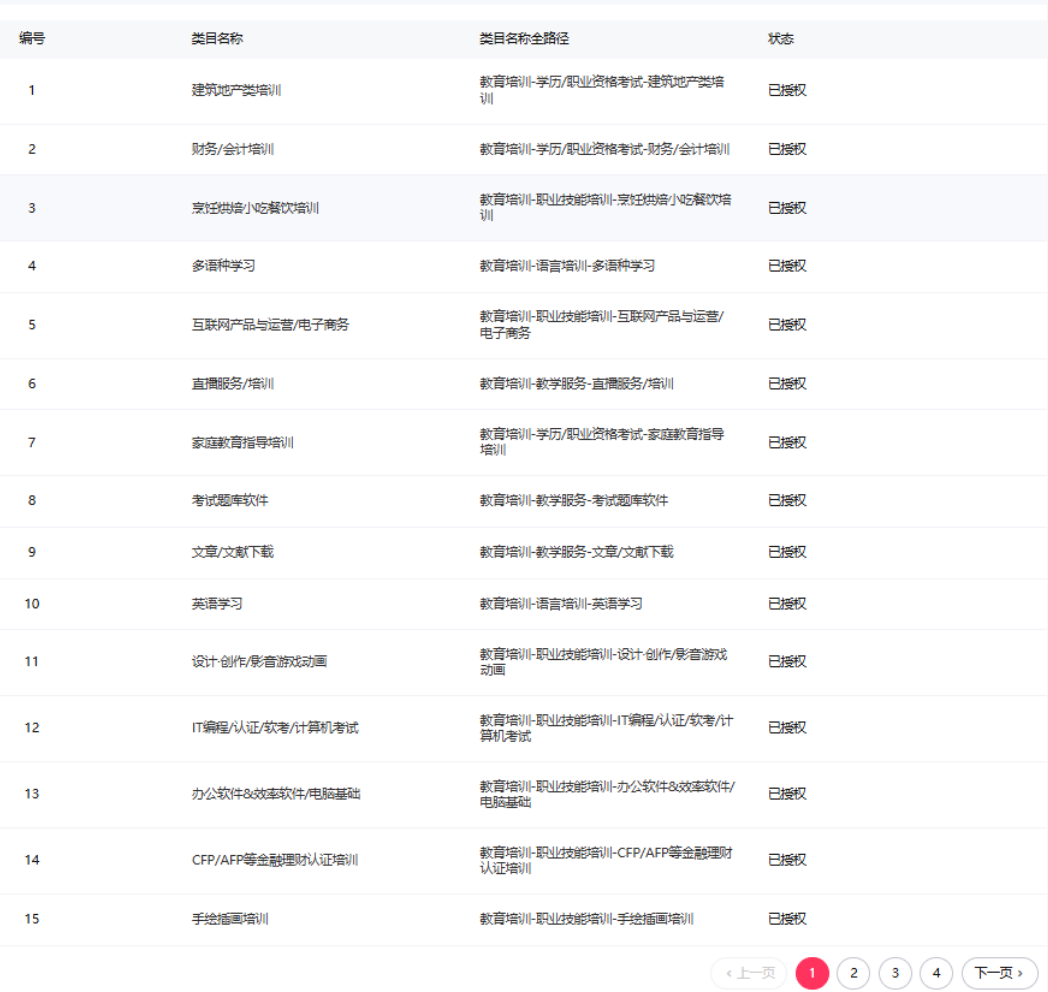Select the 考试题库软件 row
The image size is (1048, 992).
[230, 501]
